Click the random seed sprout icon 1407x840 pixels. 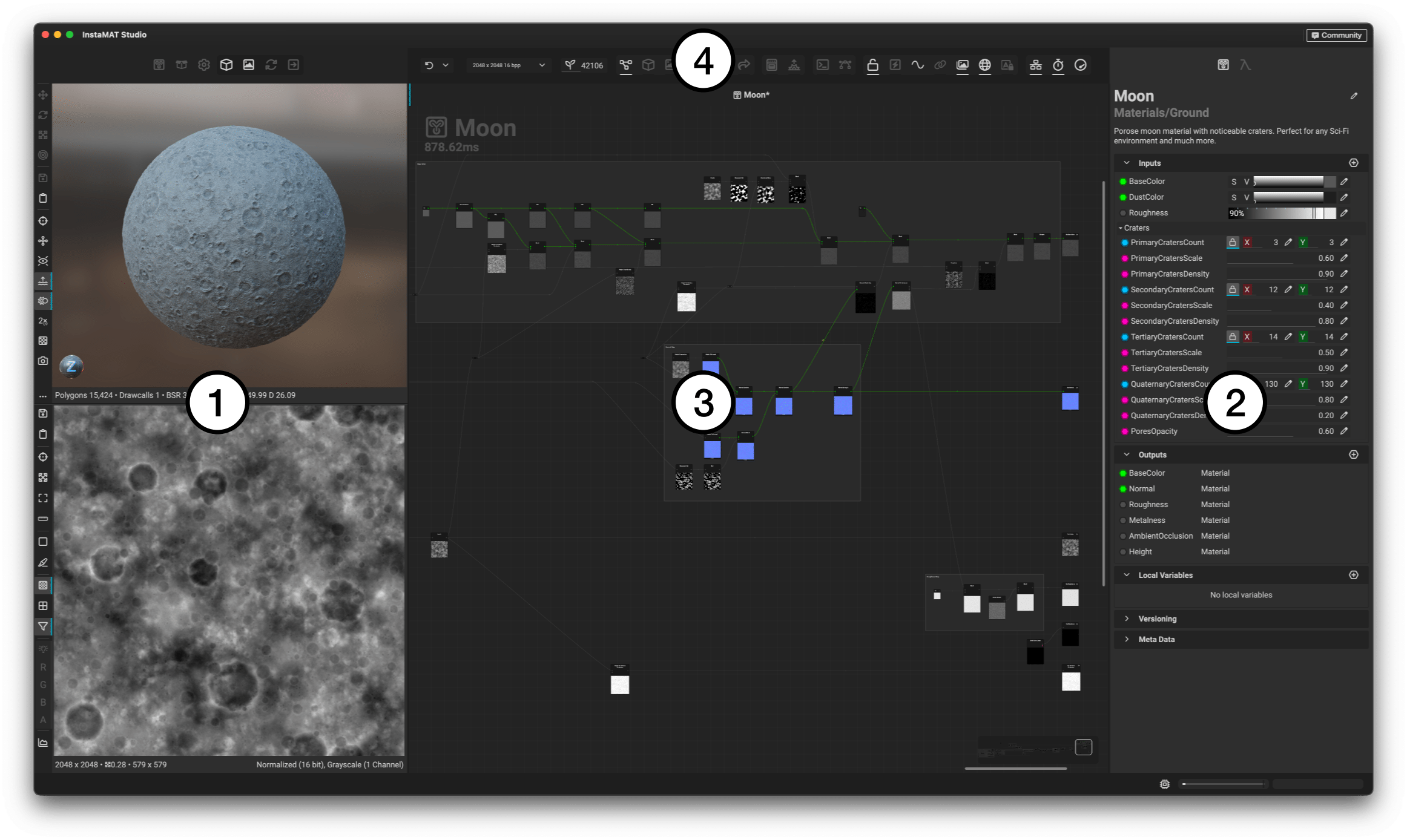click(x=570, y=65)
